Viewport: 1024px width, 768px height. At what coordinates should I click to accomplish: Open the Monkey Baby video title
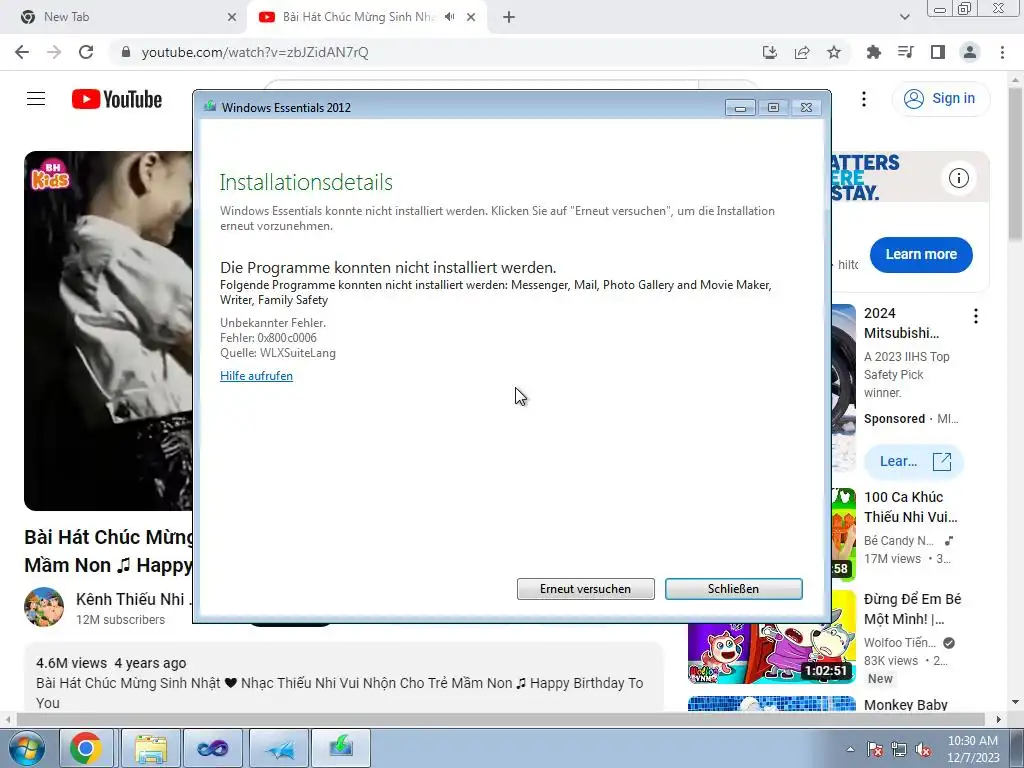(905, 705)
